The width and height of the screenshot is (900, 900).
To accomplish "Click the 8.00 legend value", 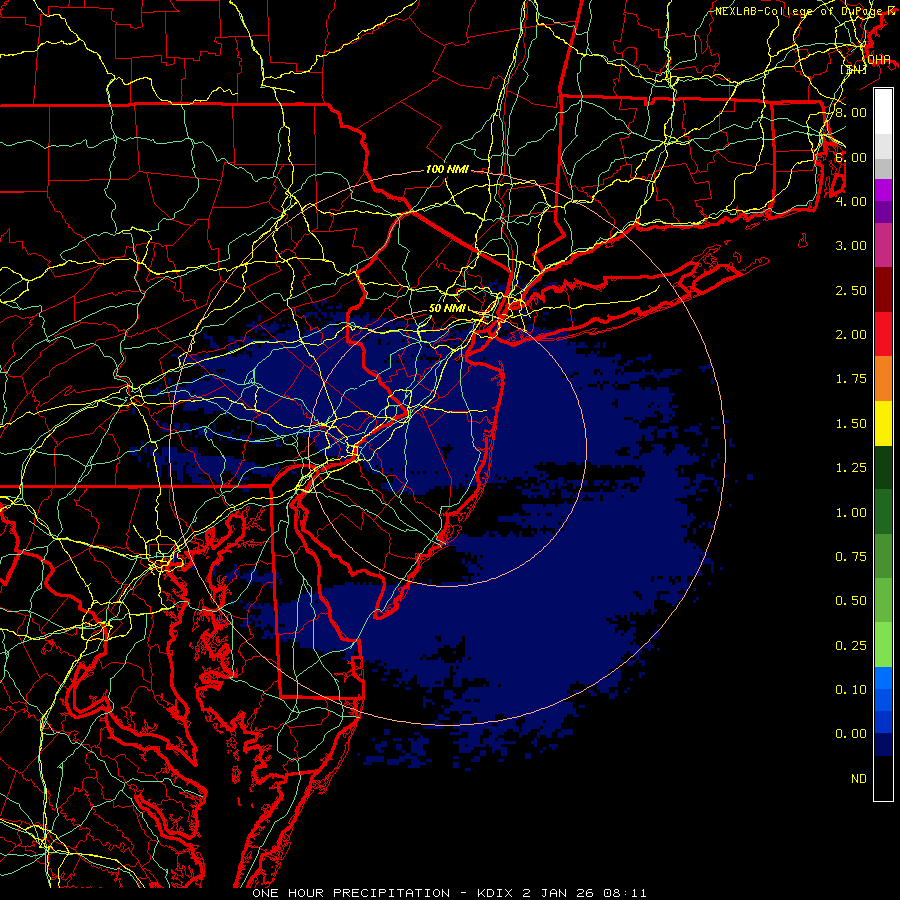I will 851,112.
